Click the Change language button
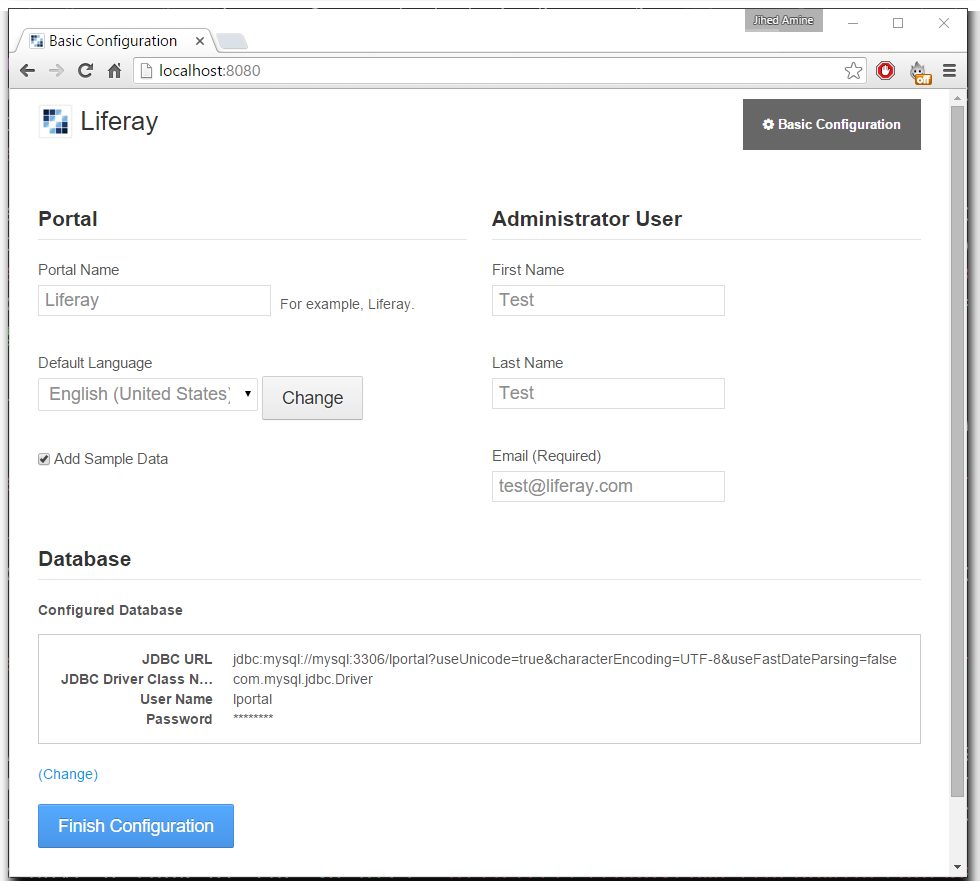Image resolution: width=980 pixels, height=890 pixels. [312, 398]
